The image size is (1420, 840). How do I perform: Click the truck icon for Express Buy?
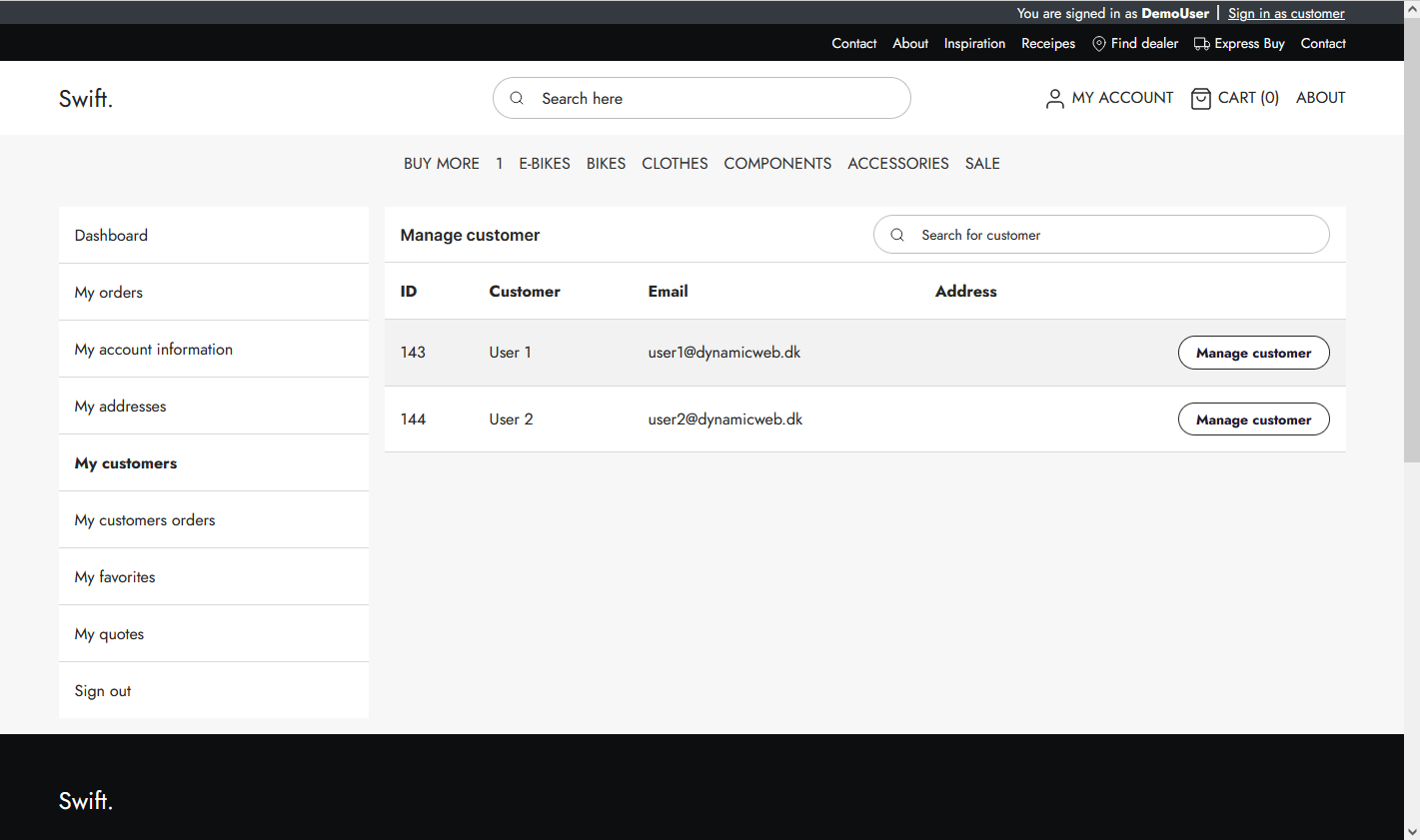click(1202, 44)
